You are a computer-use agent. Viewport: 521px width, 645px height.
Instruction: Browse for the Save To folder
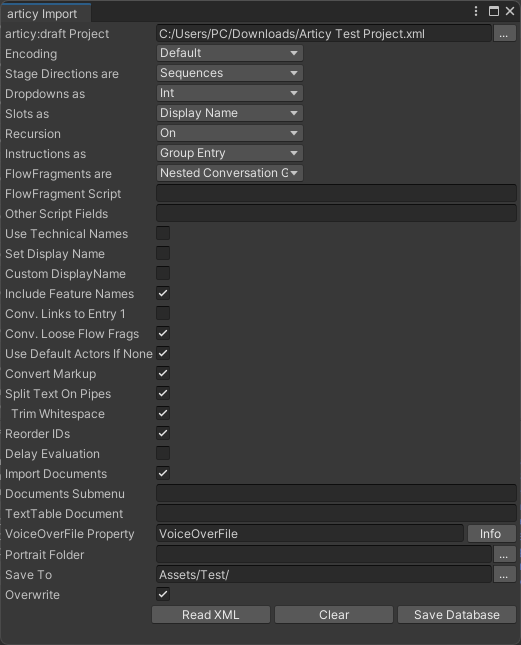[504, 575]
